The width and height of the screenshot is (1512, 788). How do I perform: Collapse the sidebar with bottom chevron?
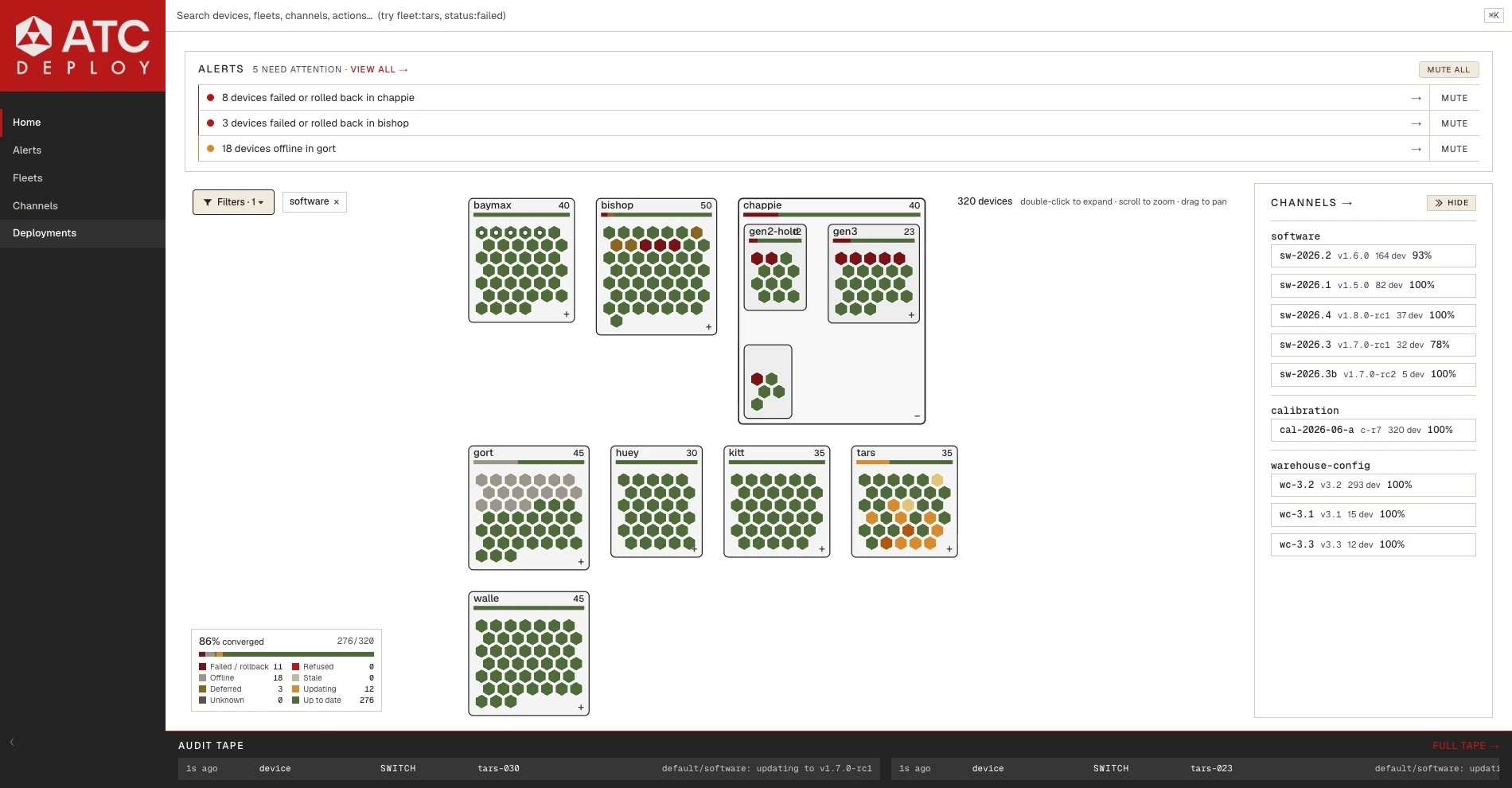(x=12, y=742)
